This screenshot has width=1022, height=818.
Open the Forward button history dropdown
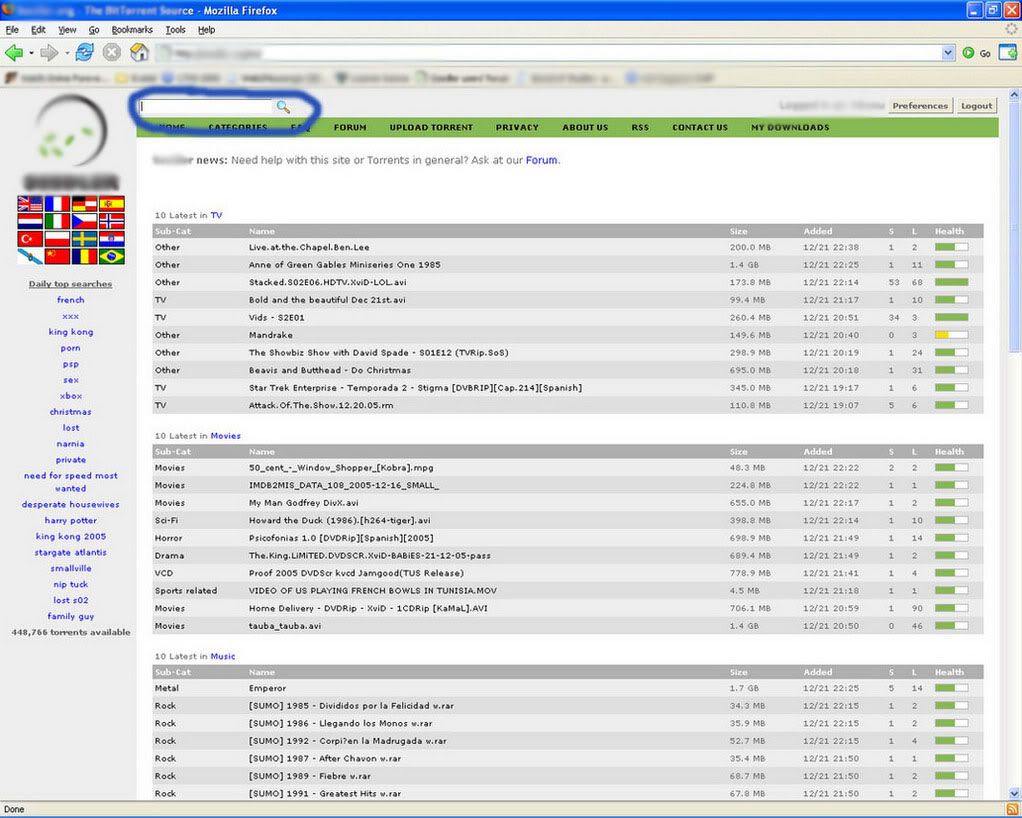point(66,53)
